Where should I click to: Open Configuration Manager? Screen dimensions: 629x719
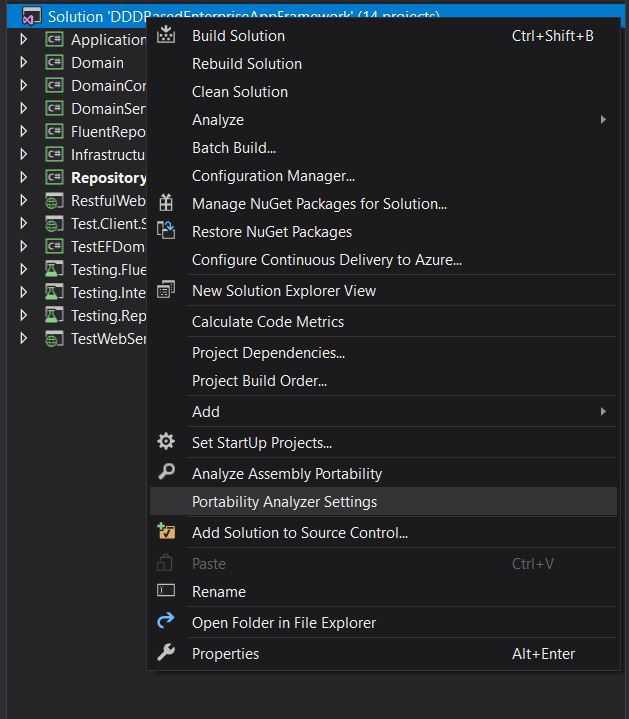(273, 176)
